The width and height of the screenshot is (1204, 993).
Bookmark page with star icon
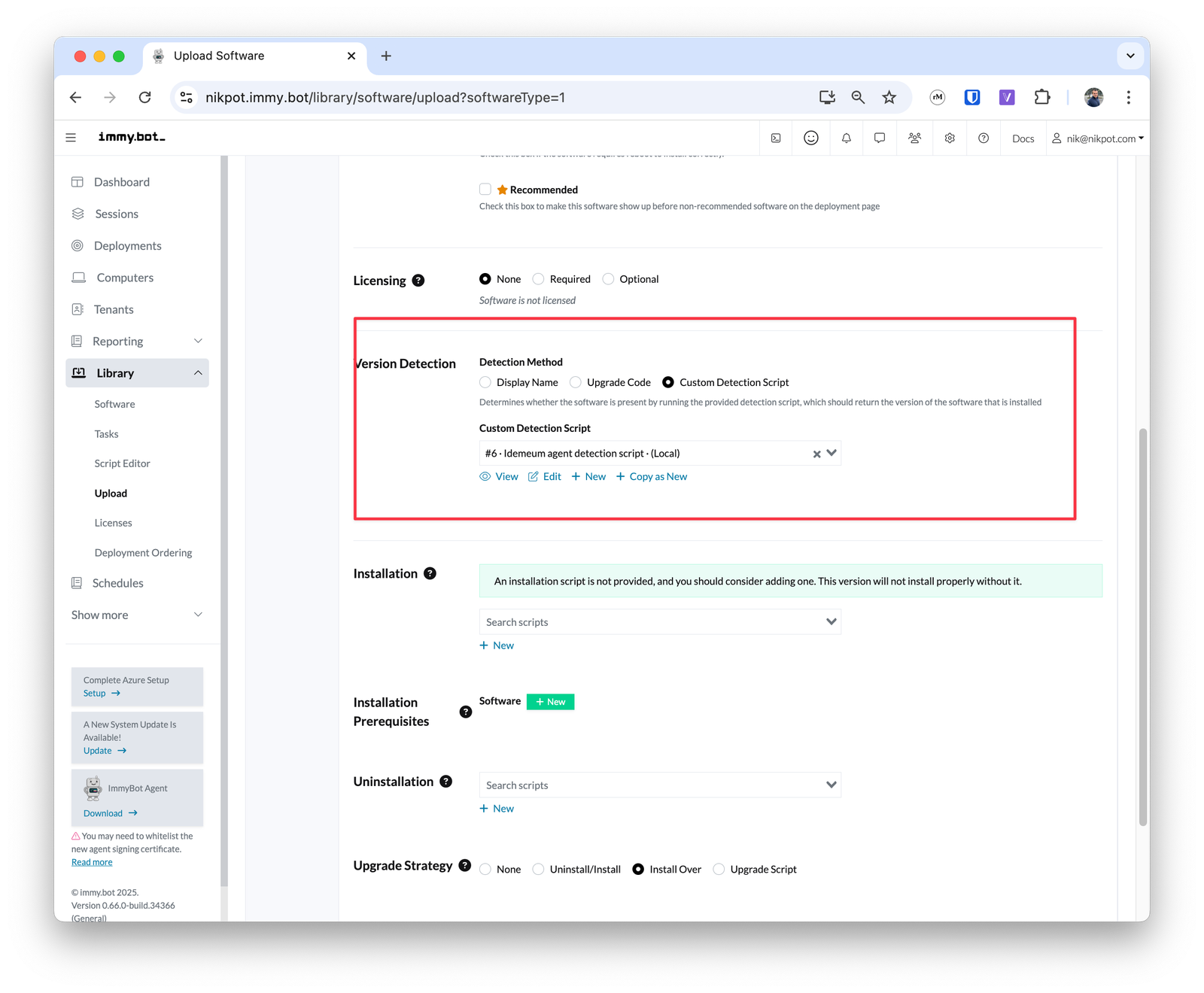(x=889, y=97)
